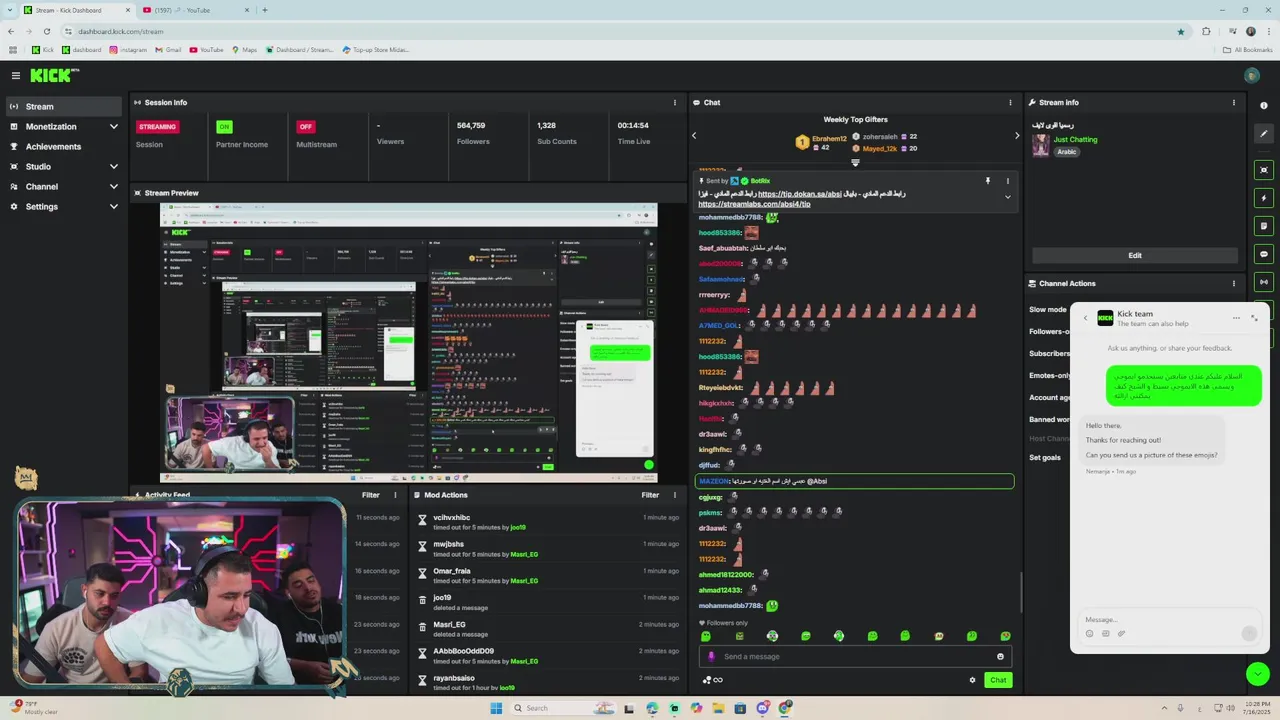Open the Mod Actions three-dot menu
The width and height of the screenshot is (1280, 720).
[675, 495]
